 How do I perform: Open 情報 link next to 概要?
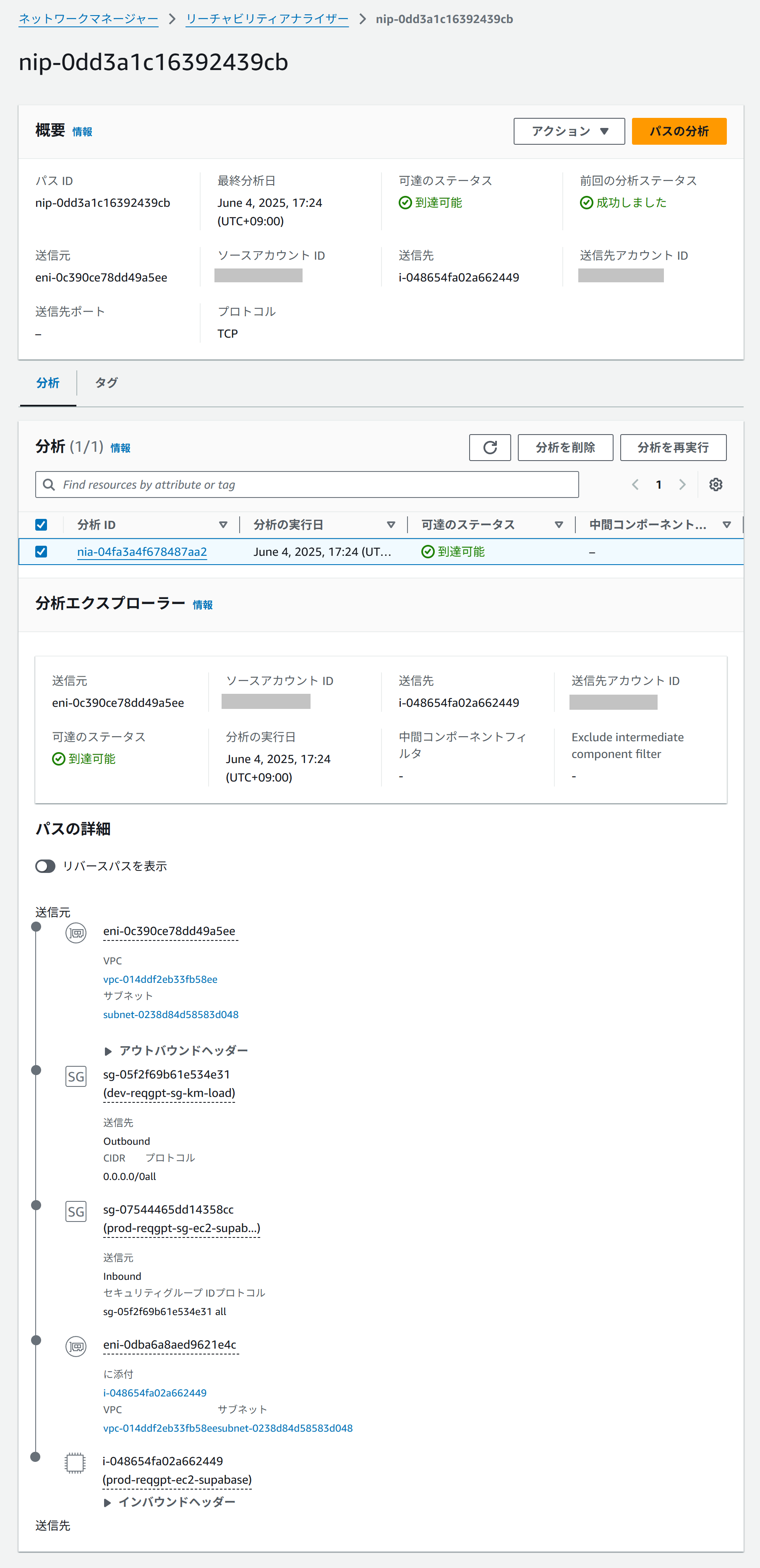pyautogui.click(x=82, y=132)
